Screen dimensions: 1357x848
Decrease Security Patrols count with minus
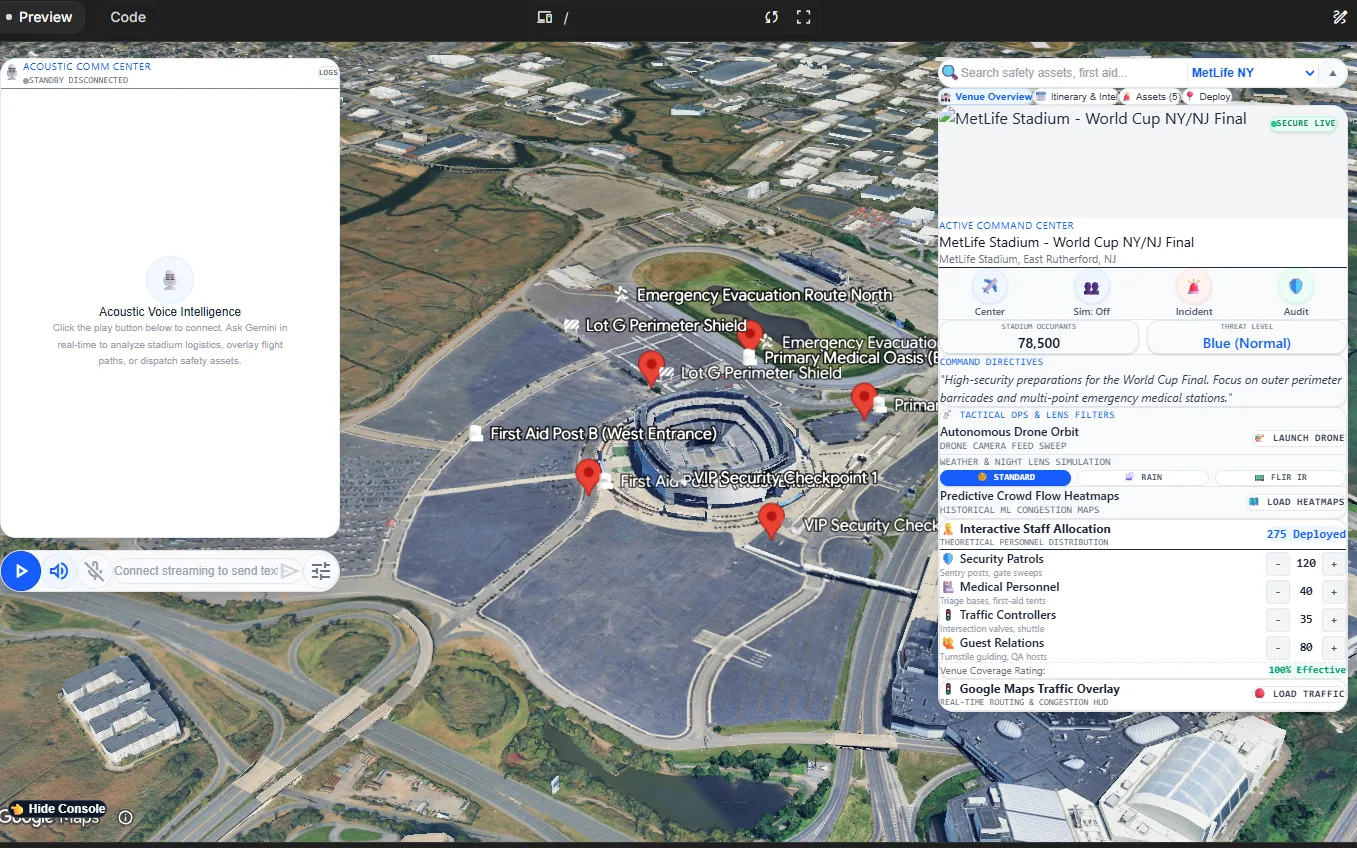(x=1277, y=564)
